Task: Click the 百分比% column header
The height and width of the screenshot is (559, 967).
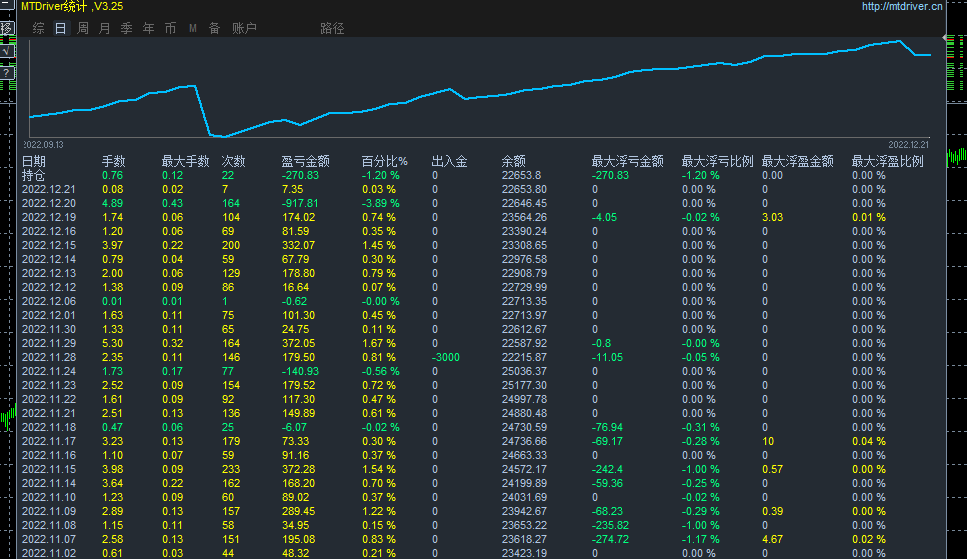Action: point(384,162)
